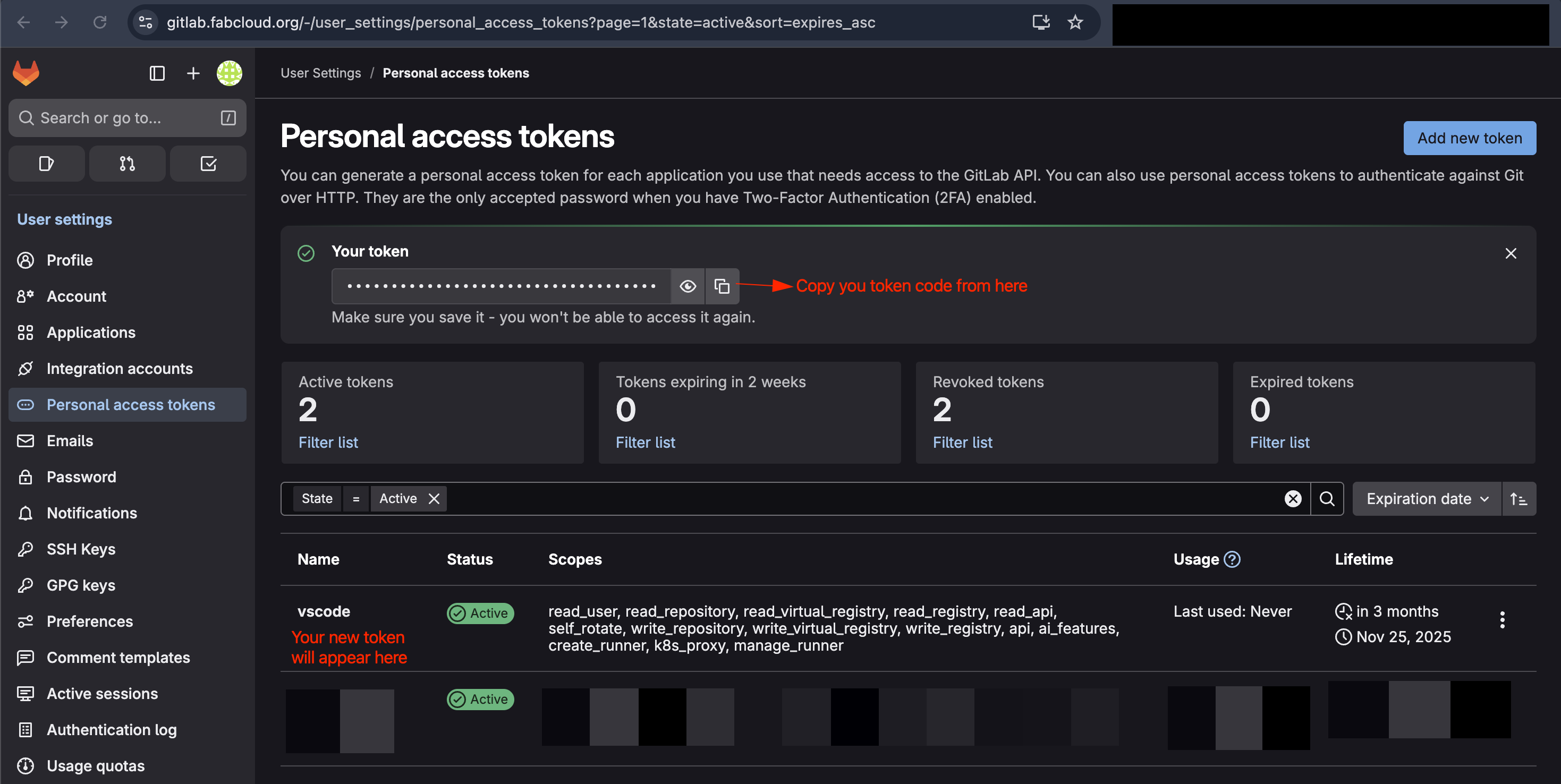Click the GitLab fox logo

tap(26, 72)
